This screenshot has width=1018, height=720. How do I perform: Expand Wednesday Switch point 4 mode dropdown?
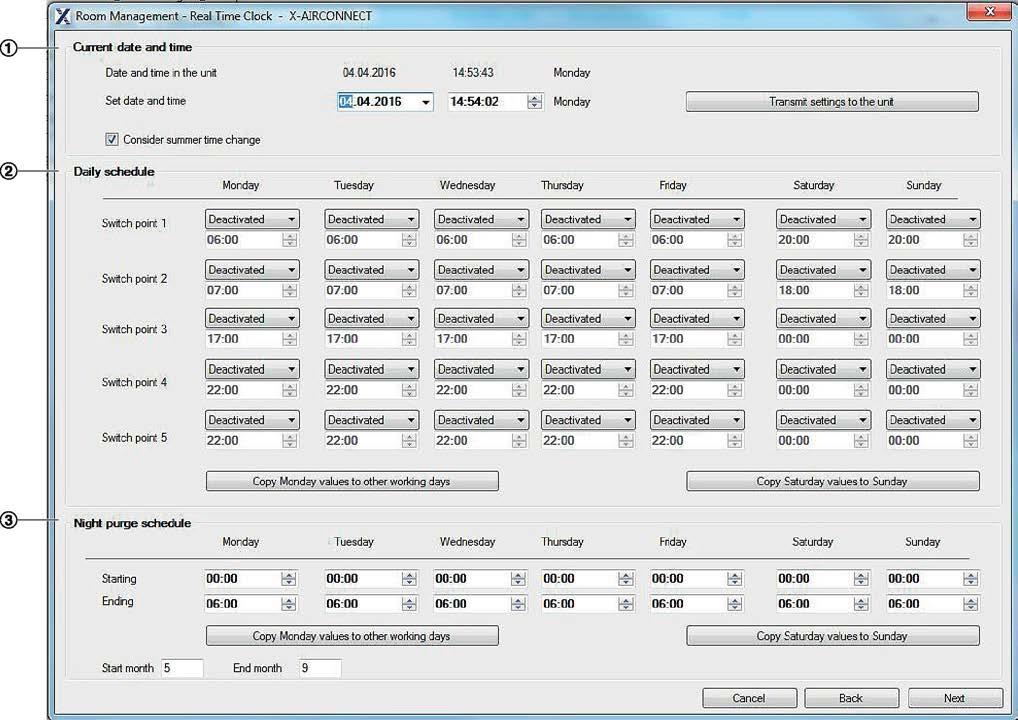(481, 369)
